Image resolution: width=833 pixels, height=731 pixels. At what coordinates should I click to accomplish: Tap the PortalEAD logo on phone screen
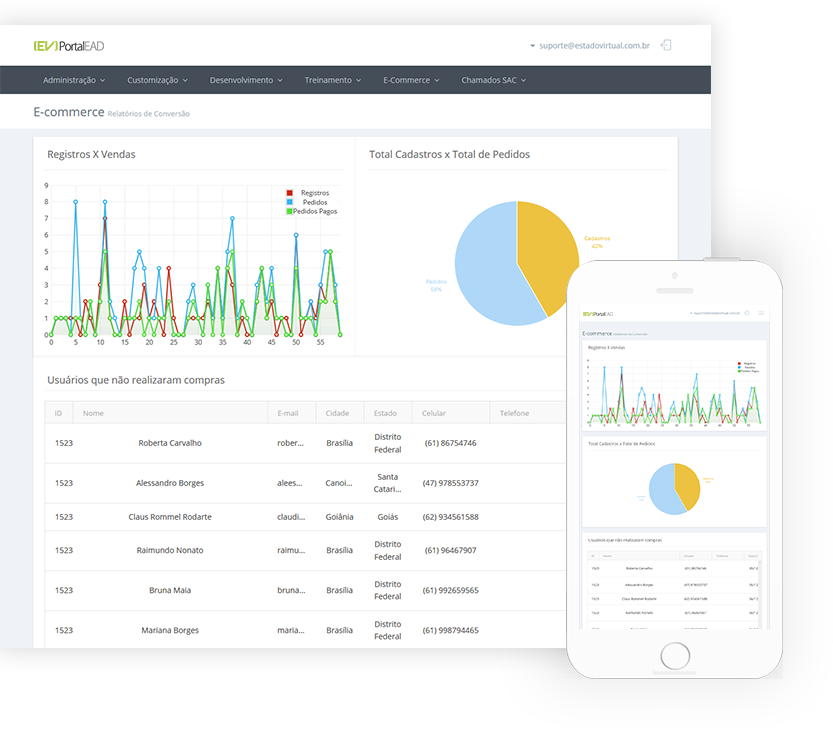pos(598,313)
